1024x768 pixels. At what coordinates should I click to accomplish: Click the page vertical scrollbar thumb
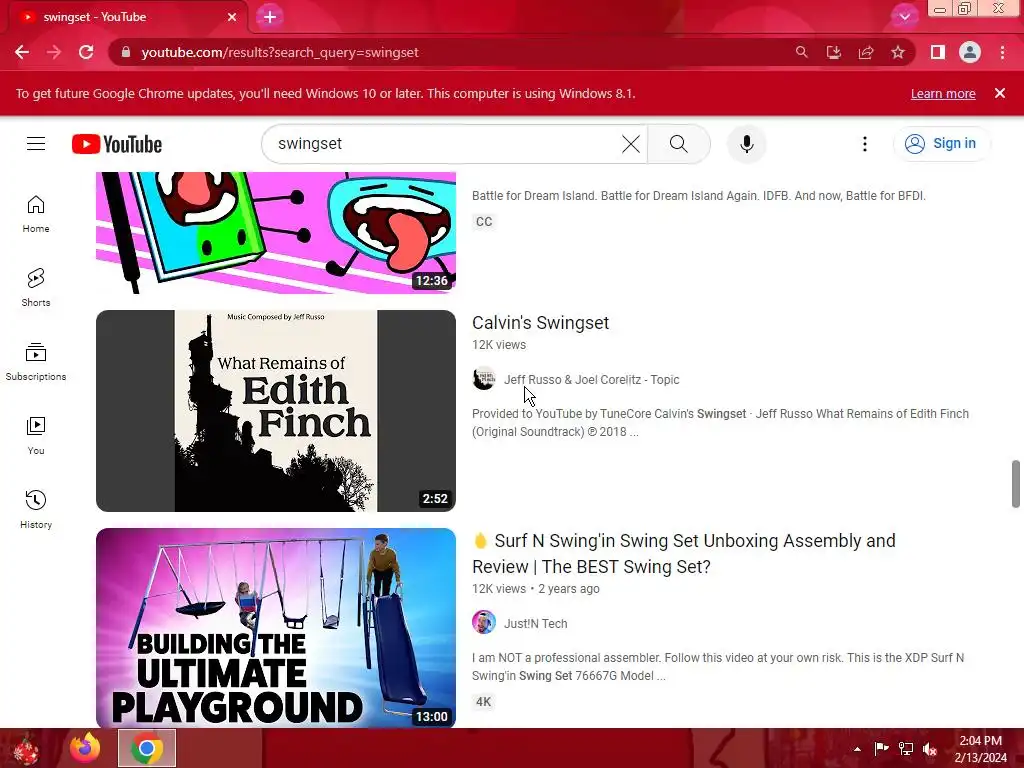(x=1016, y=483)
